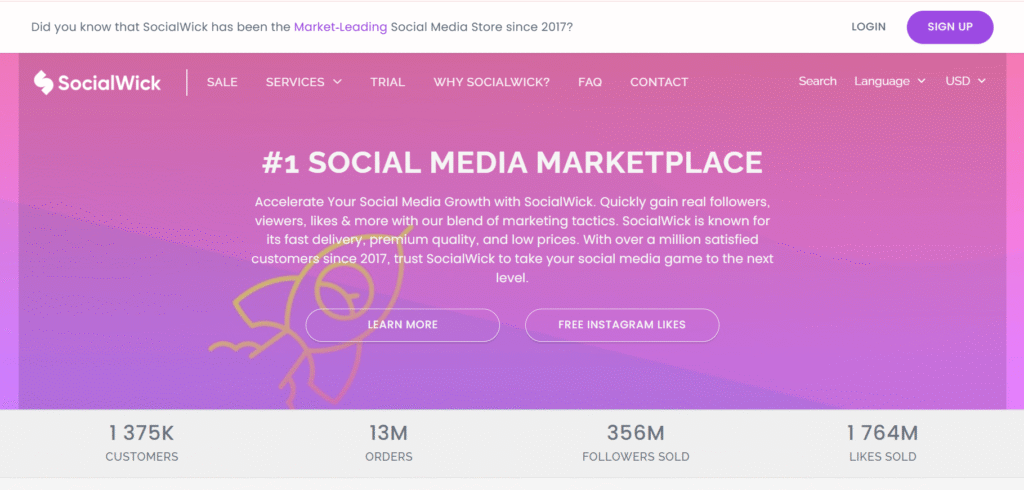Select WHY SOCIALWICK? in the navigation

click(491, 82)
